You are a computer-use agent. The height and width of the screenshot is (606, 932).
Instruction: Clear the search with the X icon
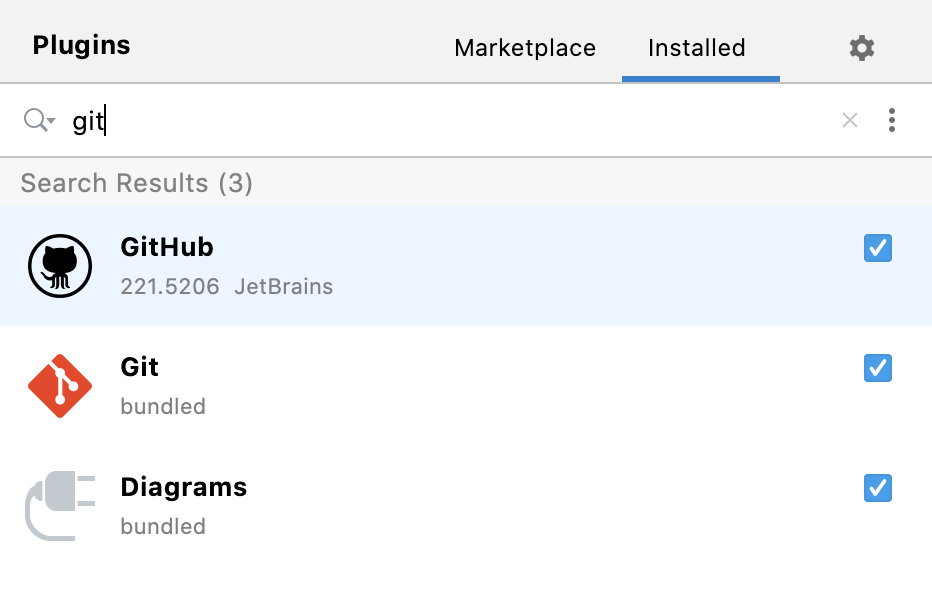tap(850, 120)
